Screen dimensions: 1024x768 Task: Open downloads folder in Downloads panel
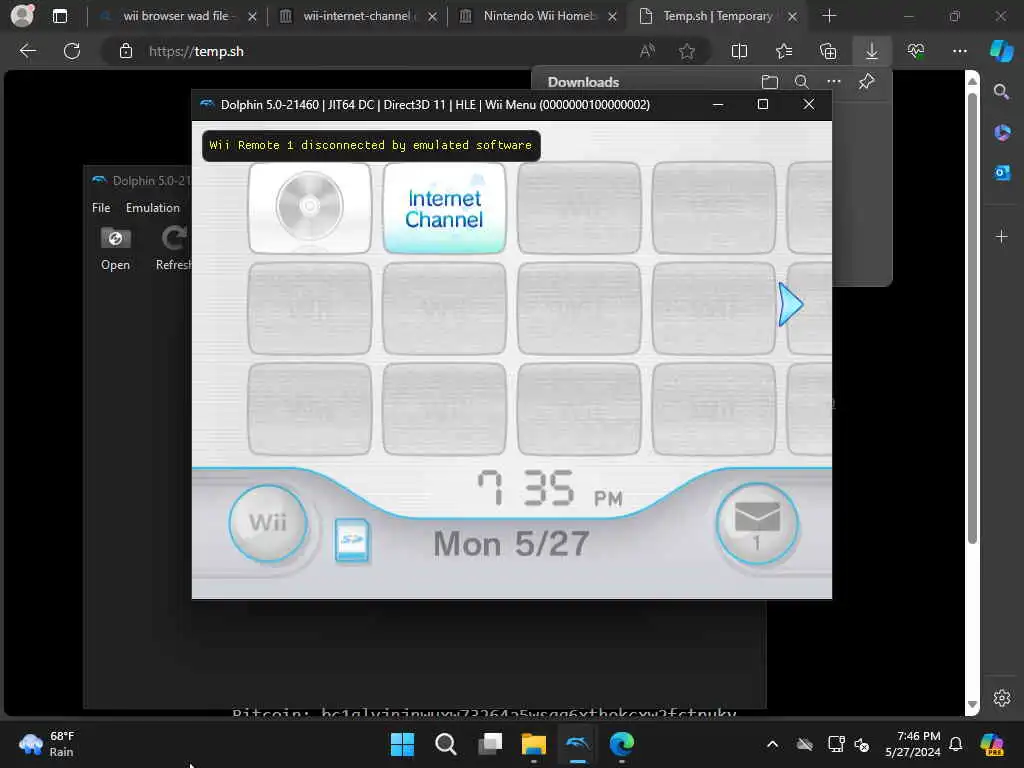770,82
